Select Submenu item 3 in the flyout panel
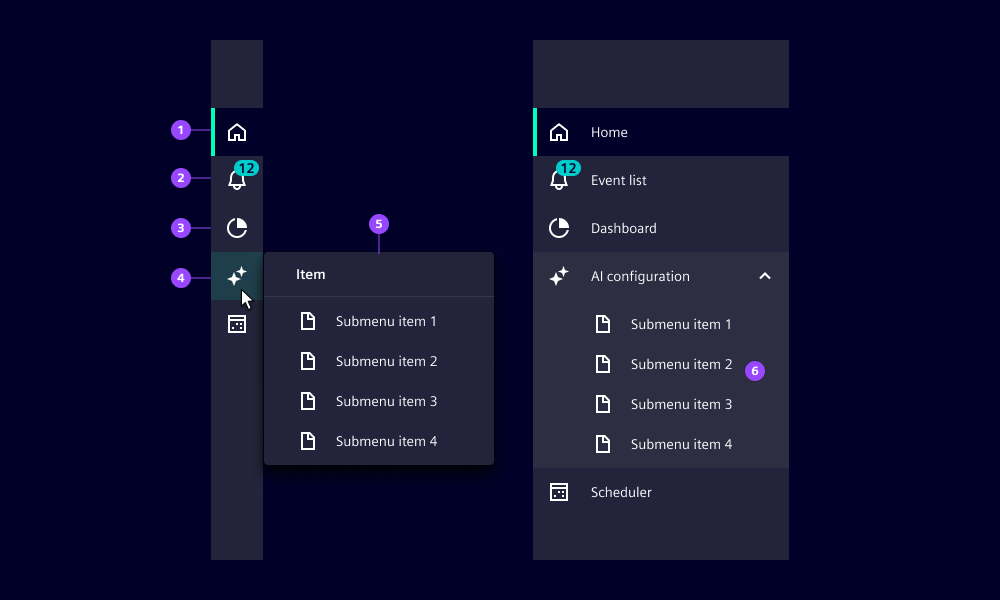The width and height of the screenshot is (1000, 600). [x=386, y=401]
